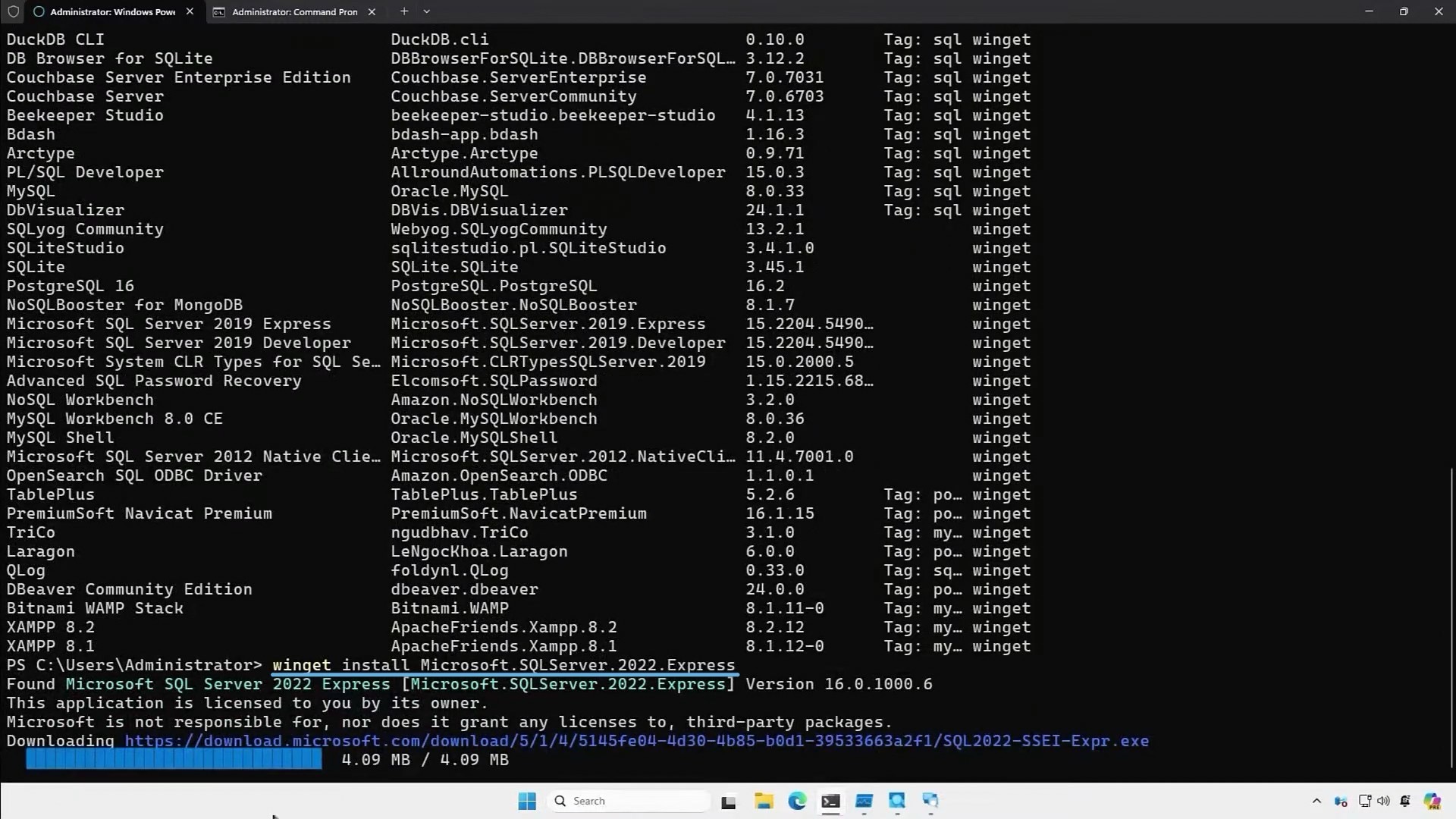This screenshot has width=1456, height=819.
Task: Open the SQL2022-SSEI-Expr.exe download link
Action: tap(637, 741)
